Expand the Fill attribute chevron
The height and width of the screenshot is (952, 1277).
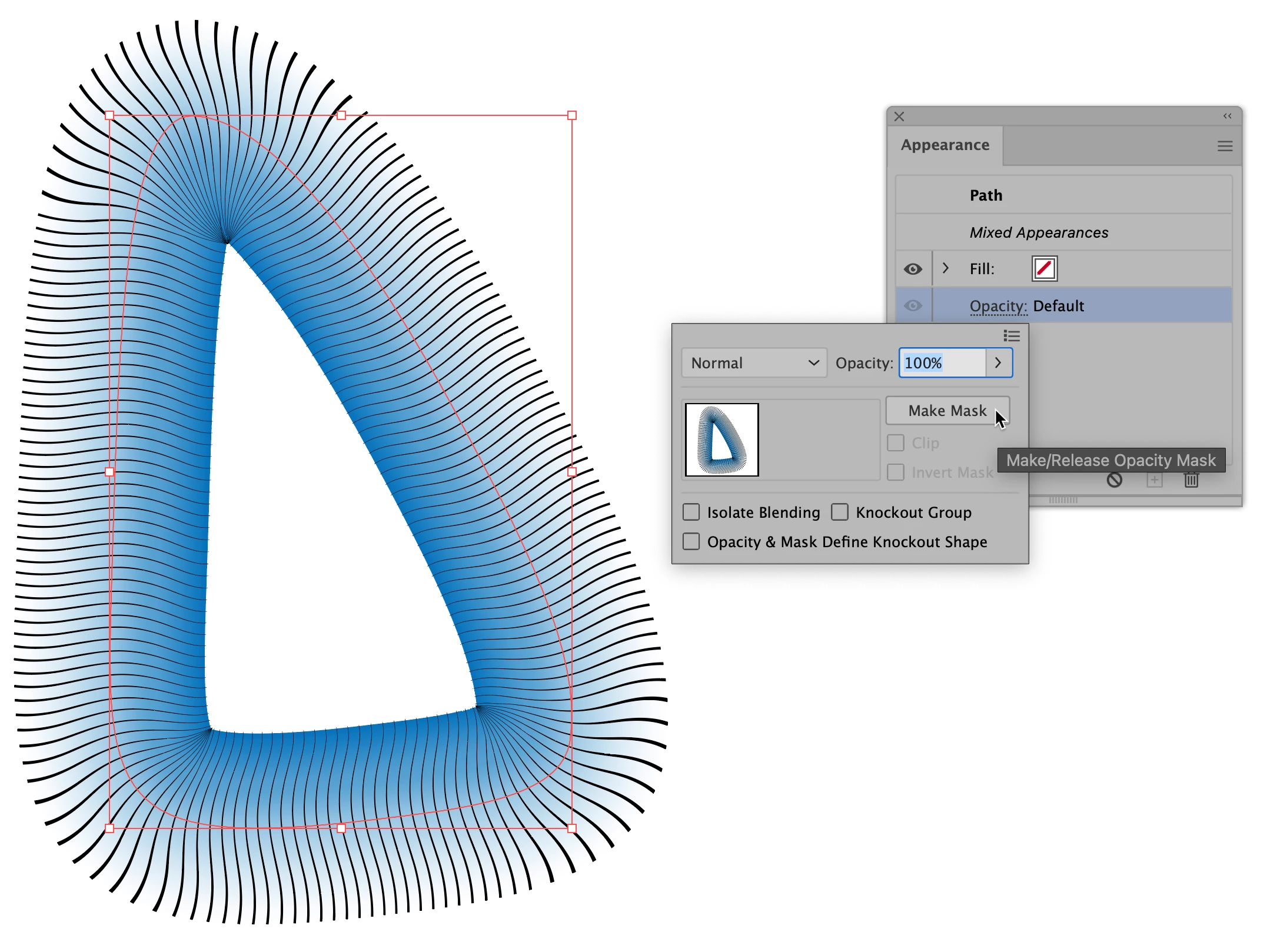(x=946, y=268)
